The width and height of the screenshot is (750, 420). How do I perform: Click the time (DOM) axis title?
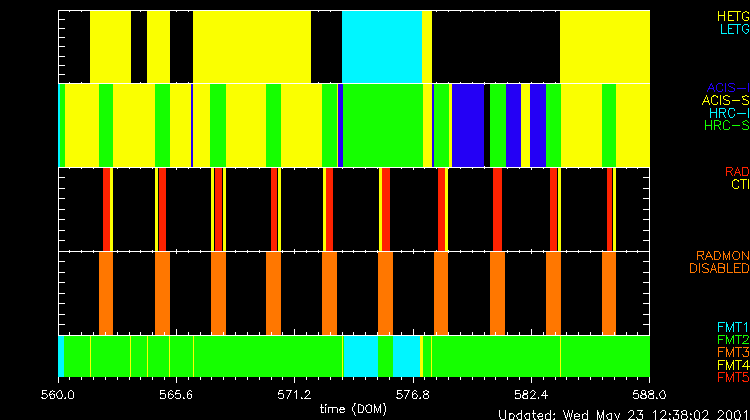click(354, 408)
